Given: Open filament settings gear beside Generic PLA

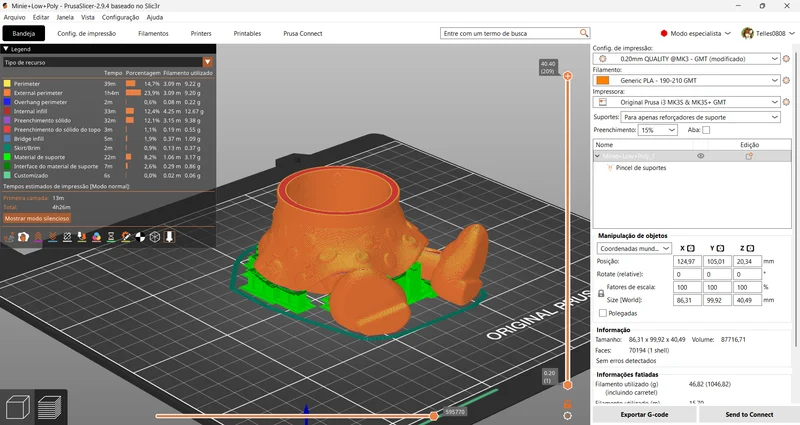Looking at the screenshot, I should pyautogui.click(x=786, y=80).
